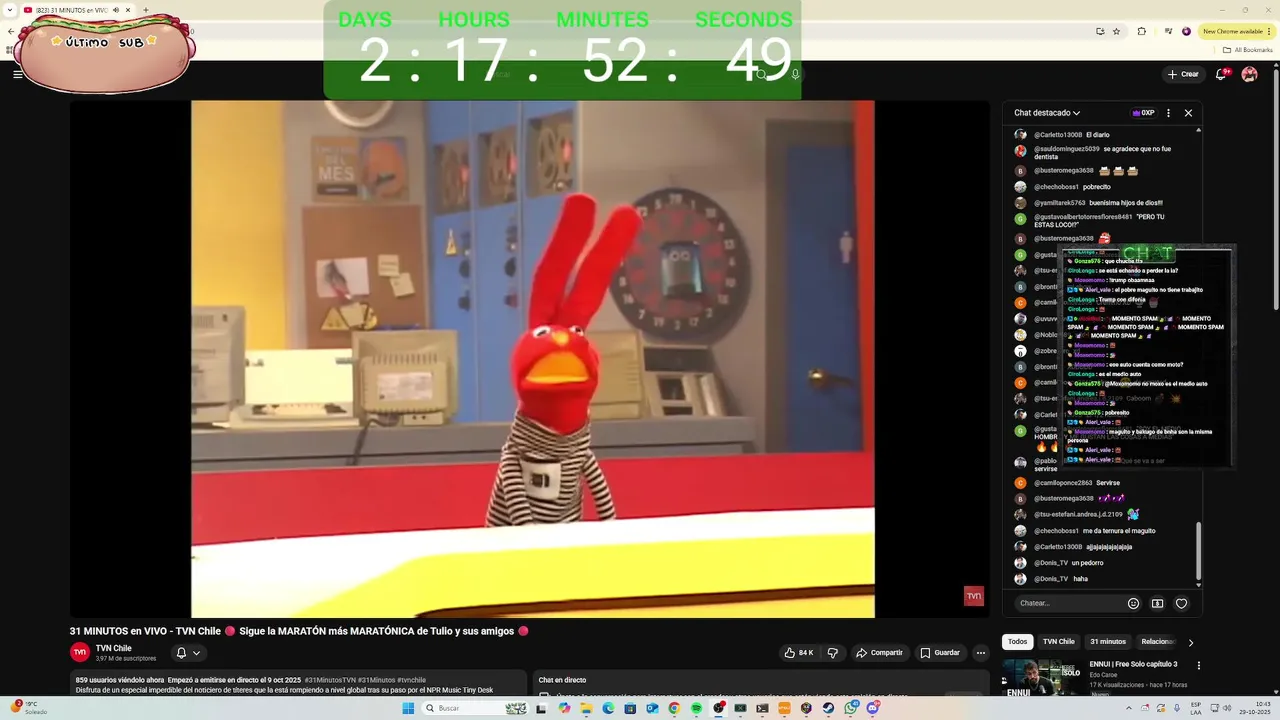1280x720 pixels.
Task: Click New Chrome available update button
Action: click(x=1235, y=31)
